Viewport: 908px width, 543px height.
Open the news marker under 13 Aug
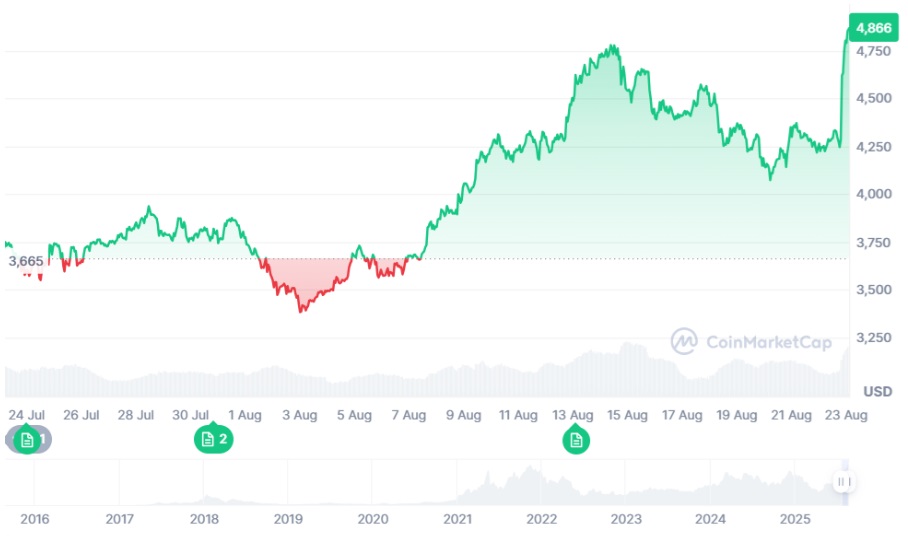pos(576,441)
